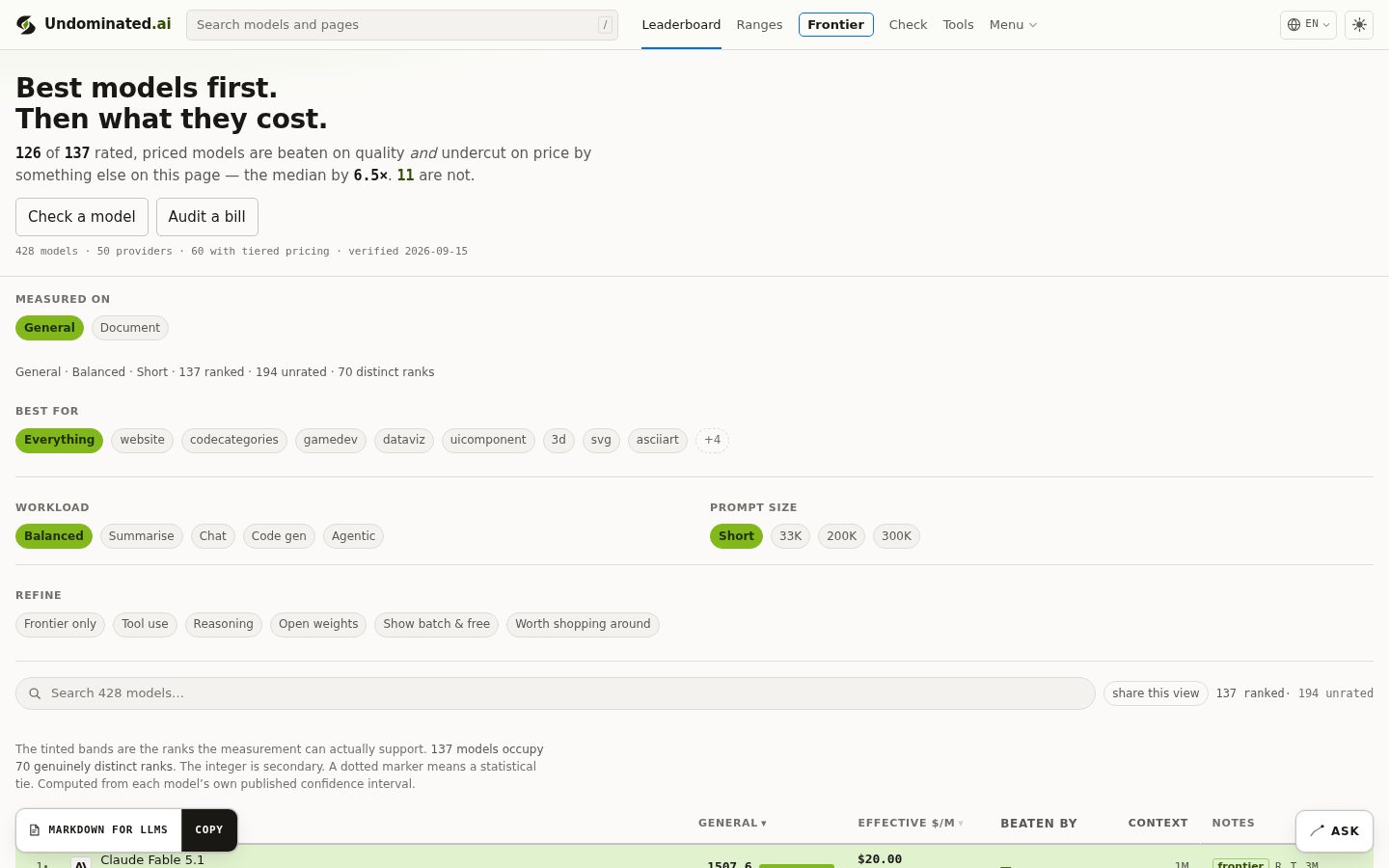Select the 3d category chip

coord(558,440)
